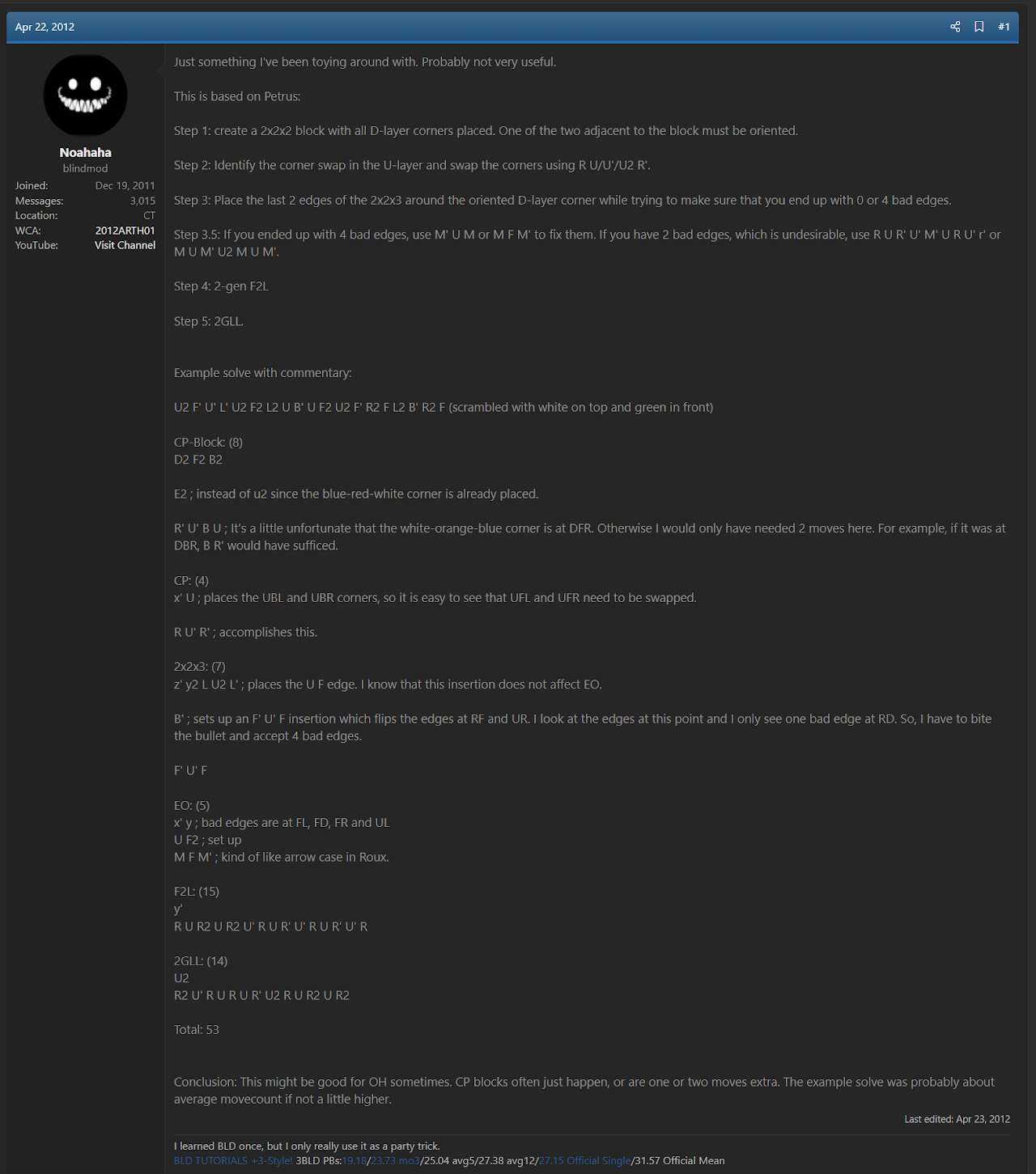
Task: Open the +3-Style! signature link
Action: click(272, 1160)
